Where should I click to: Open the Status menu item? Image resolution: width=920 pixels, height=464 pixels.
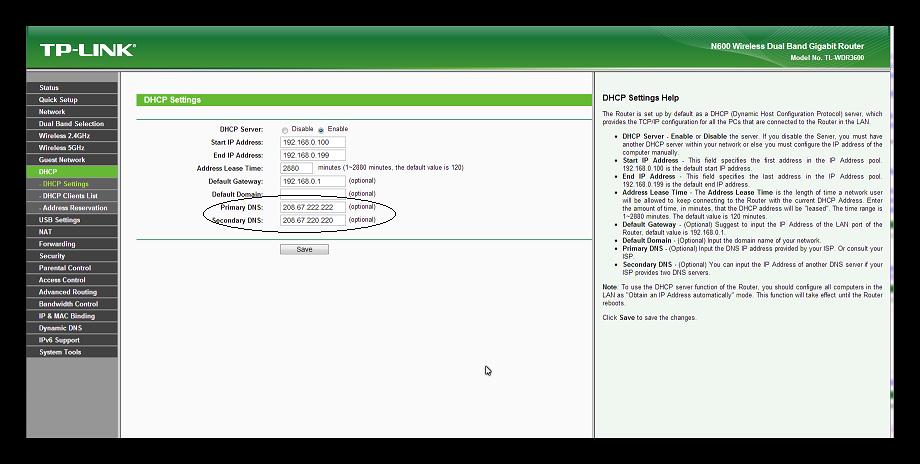tap(72, 87)
